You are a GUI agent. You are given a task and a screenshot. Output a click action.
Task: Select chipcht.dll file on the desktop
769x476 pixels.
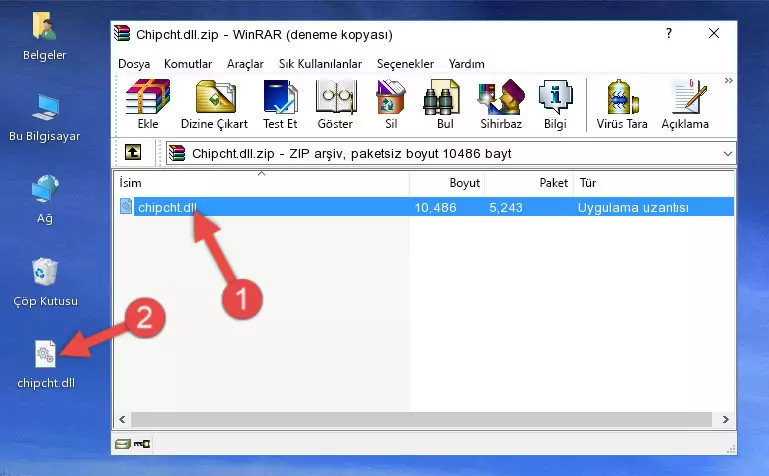point(46,365)
